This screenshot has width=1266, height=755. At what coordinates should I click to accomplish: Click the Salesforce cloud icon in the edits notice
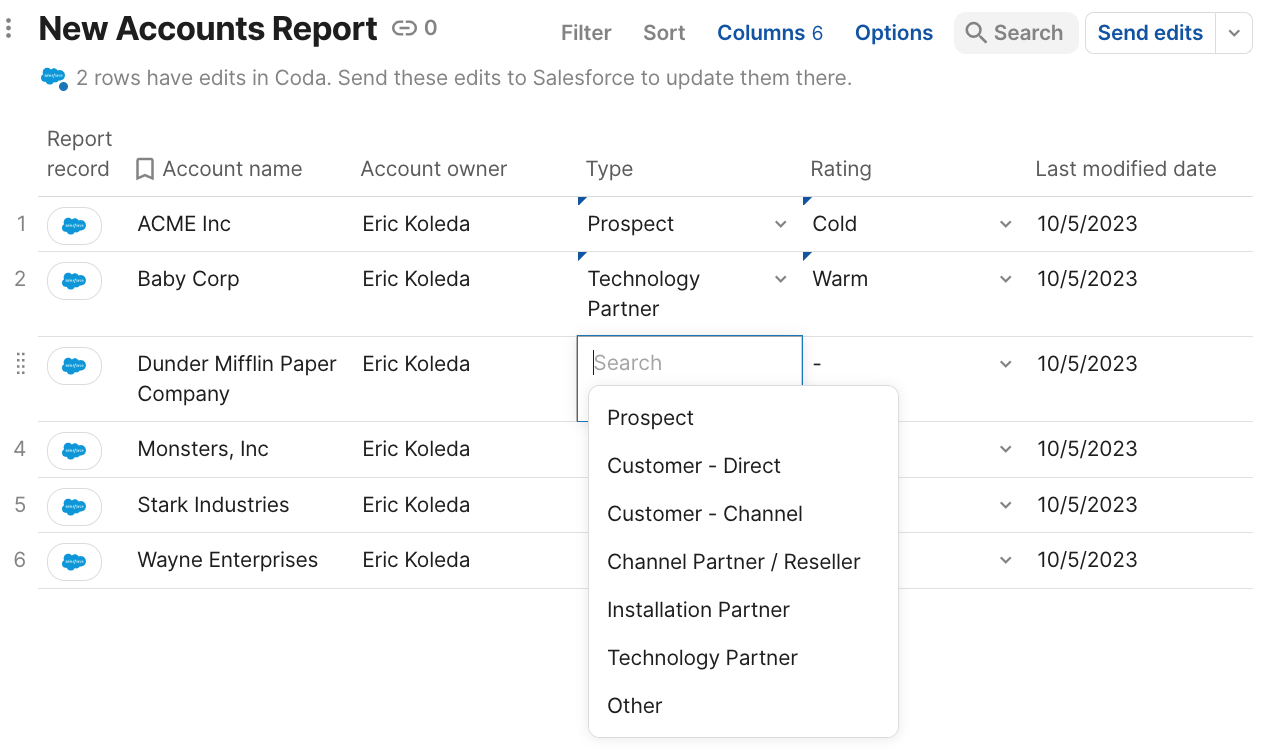click(x=54, y=79)
